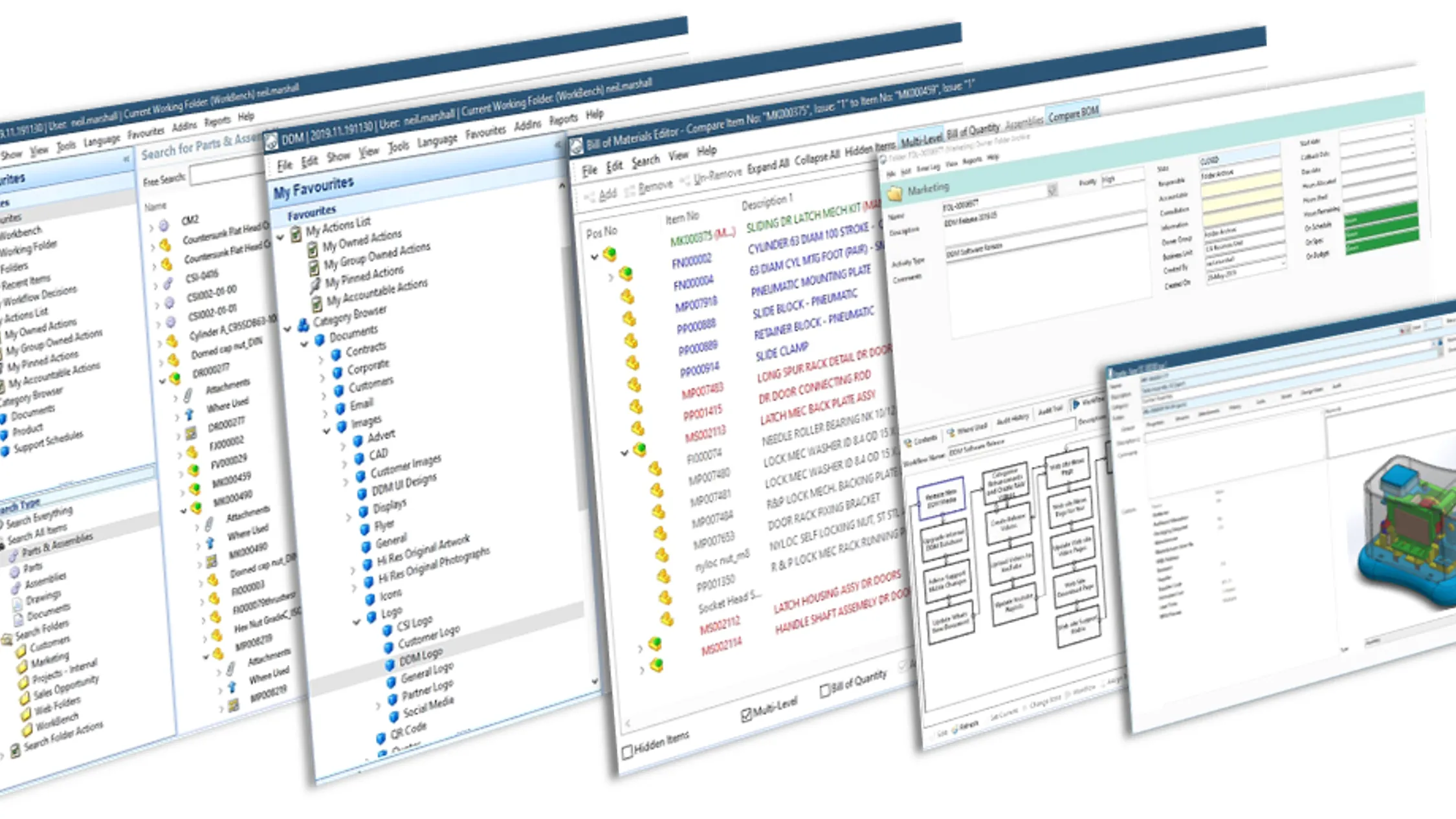Collapse the Images category node
The width and height of the screenshot is (1456, 819).
pyautogui.click(x=327, y=431)
